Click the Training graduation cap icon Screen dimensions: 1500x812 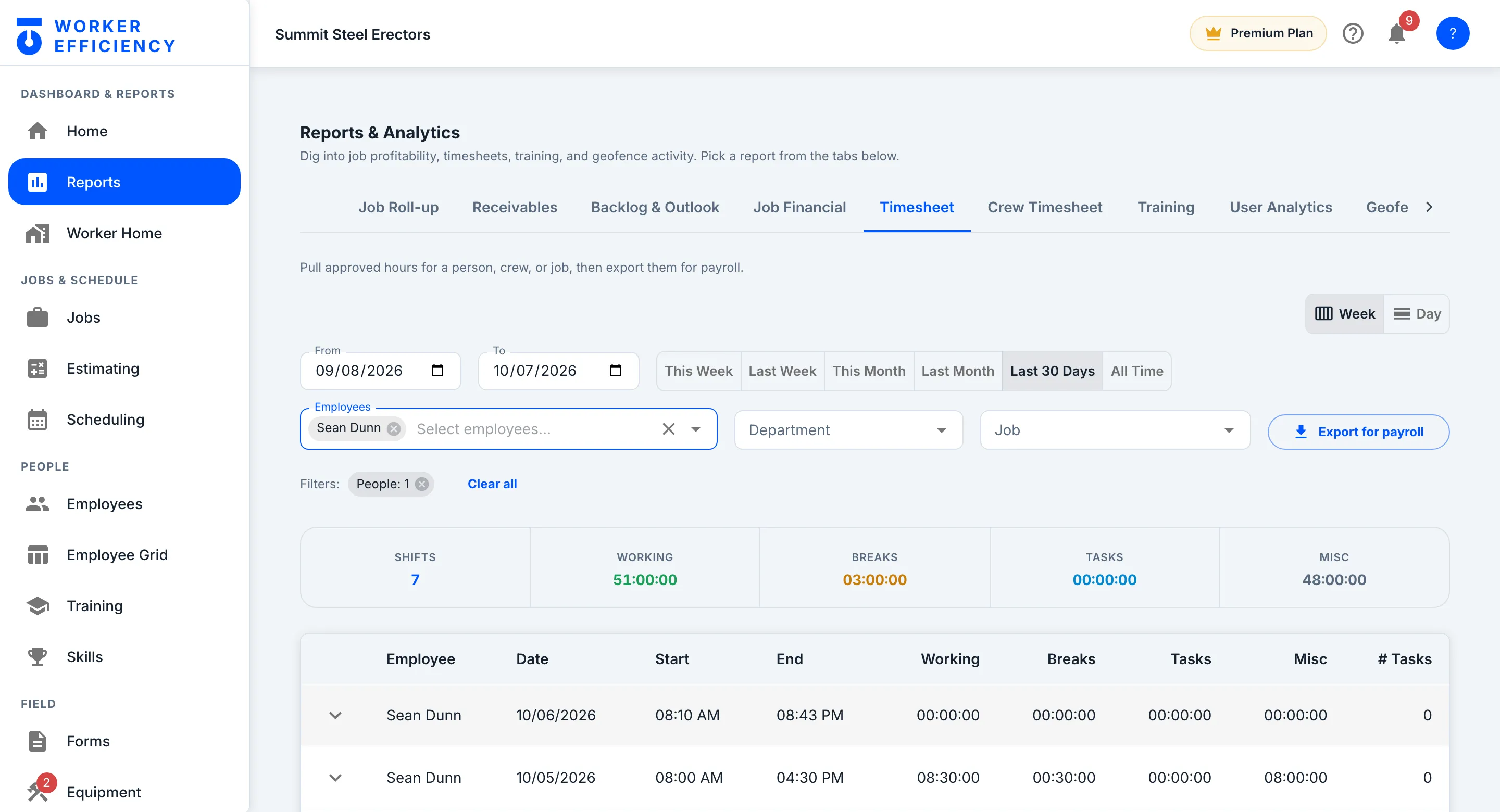coord(37,606)
